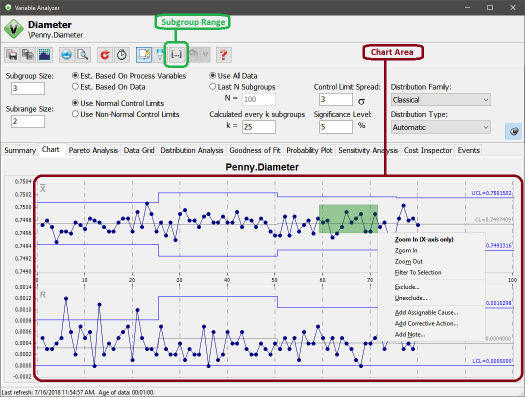The height and width of the screenshot is (397, 525).
Task: Choose Add Assignable Cause... menu entry
Action: pyautogui.click(x=432, y=313)
